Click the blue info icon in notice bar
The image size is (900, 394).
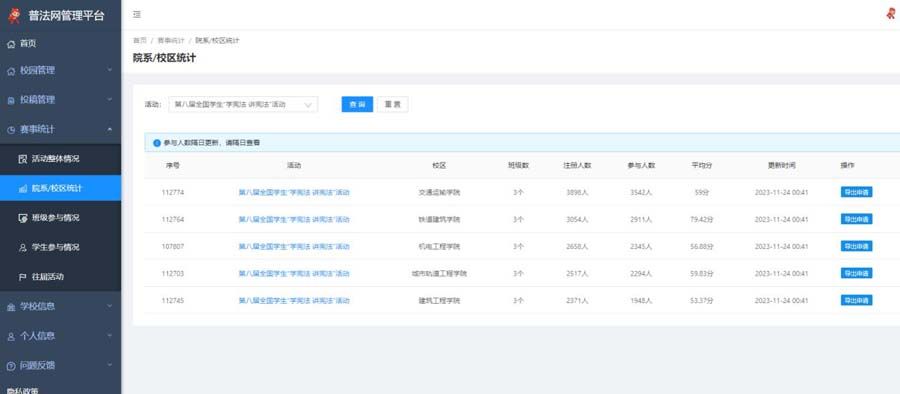coord(157,142)
